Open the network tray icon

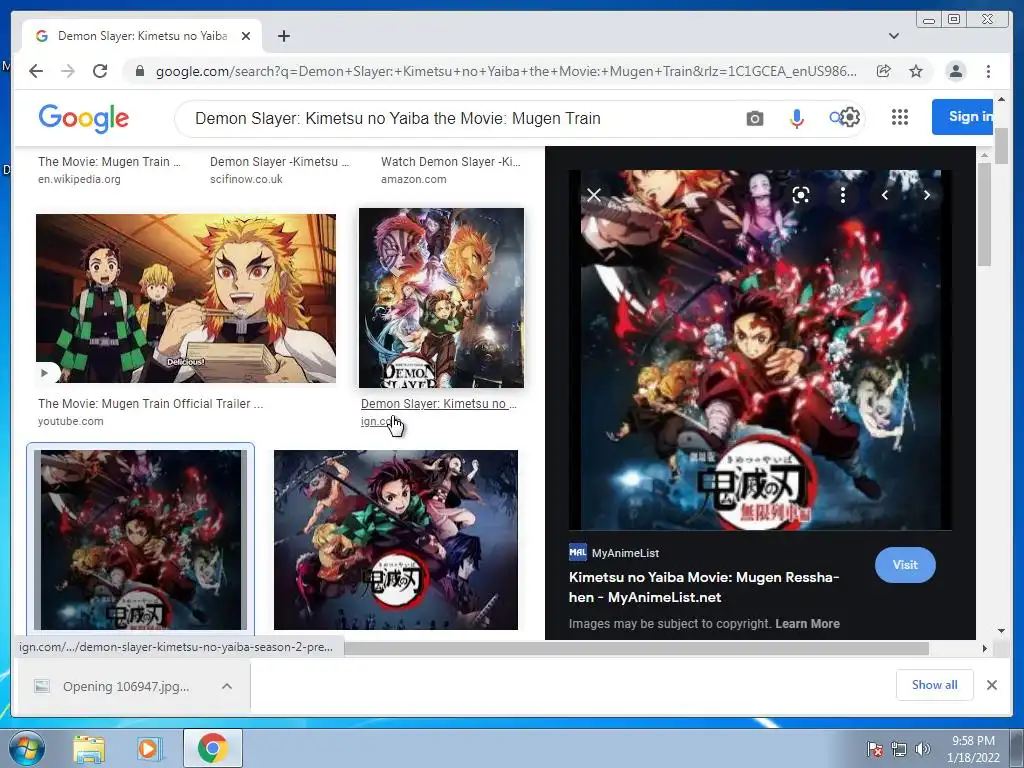coord(898,749)
